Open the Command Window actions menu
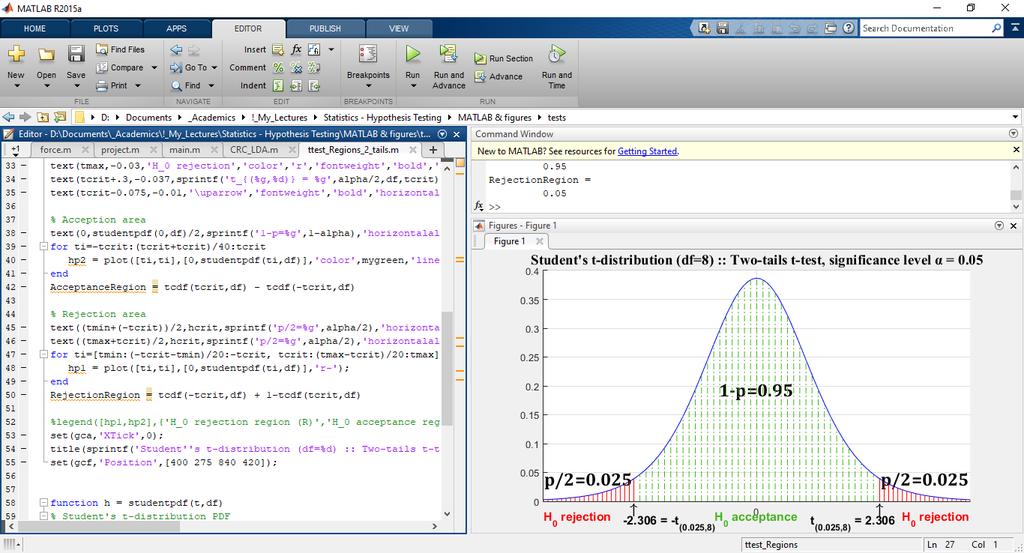Viewport: 1024px width, 553px height. (1014, 134)
